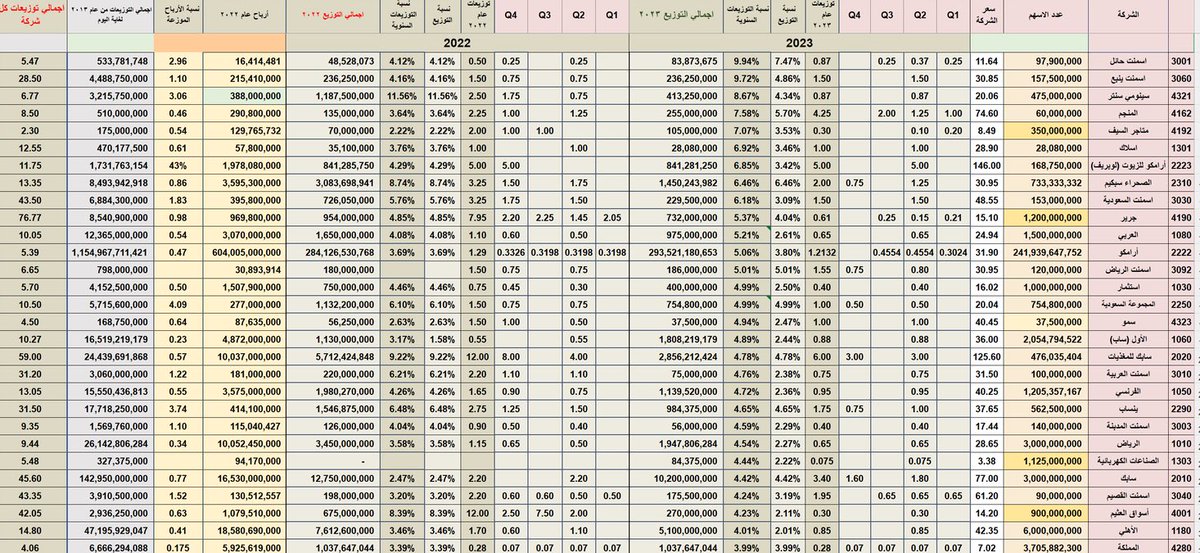Viewport: 1200px width, 553px height.
Task: Select code cell 4190
Action: click(1182, 218)
